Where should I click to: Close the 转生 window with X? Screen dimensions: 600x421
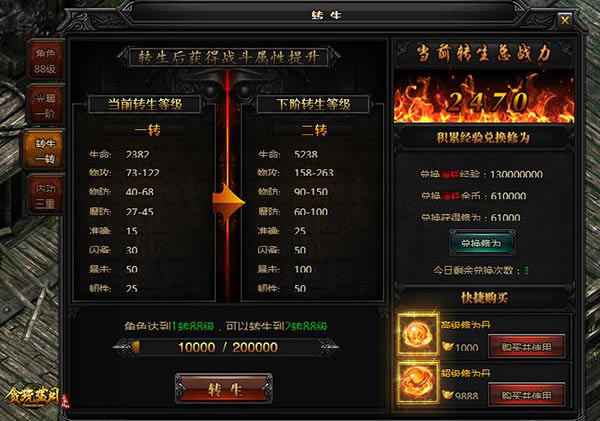[564, 20]
